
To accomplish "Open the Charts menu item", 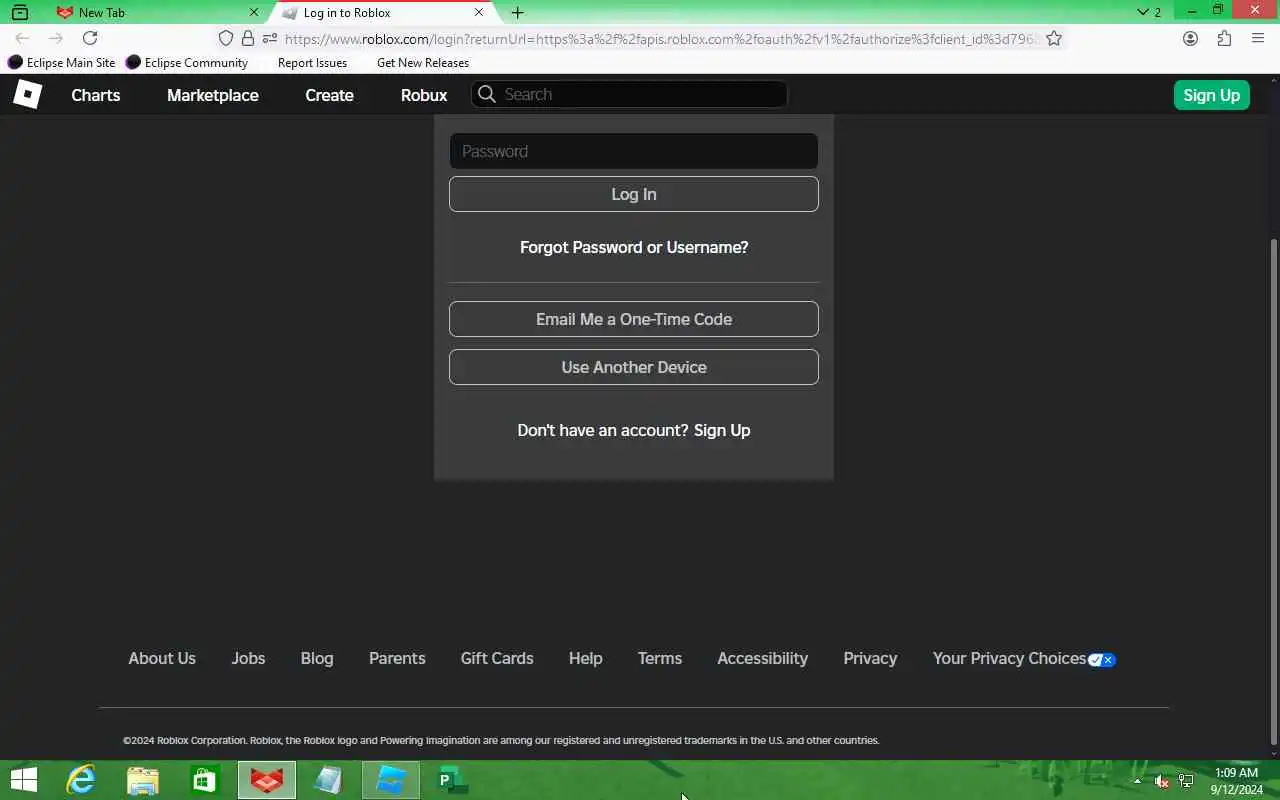I will [96, 95].
